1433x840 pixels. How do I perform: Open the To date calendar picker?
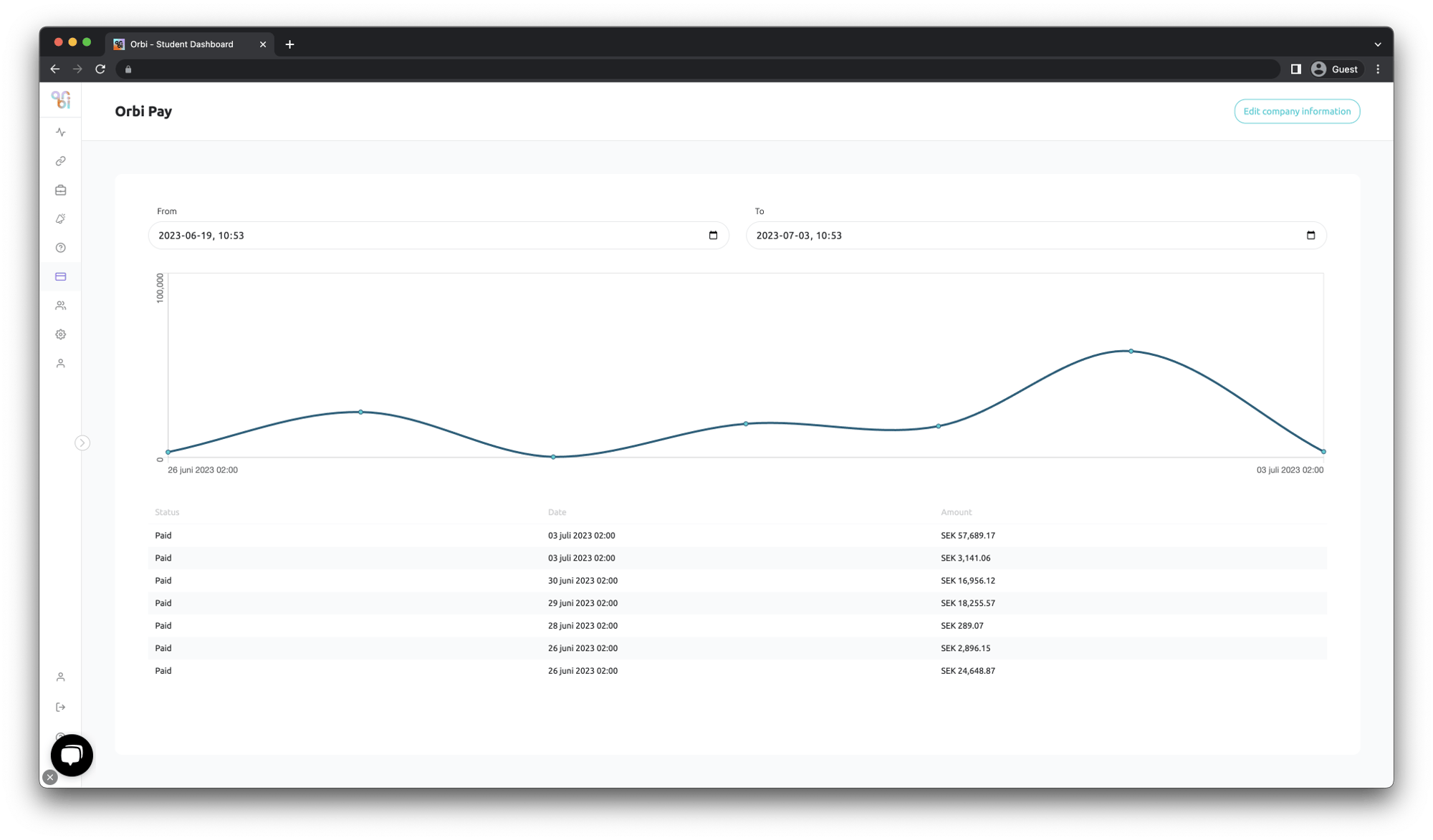pyautogui.click(x=1310, y=236)
